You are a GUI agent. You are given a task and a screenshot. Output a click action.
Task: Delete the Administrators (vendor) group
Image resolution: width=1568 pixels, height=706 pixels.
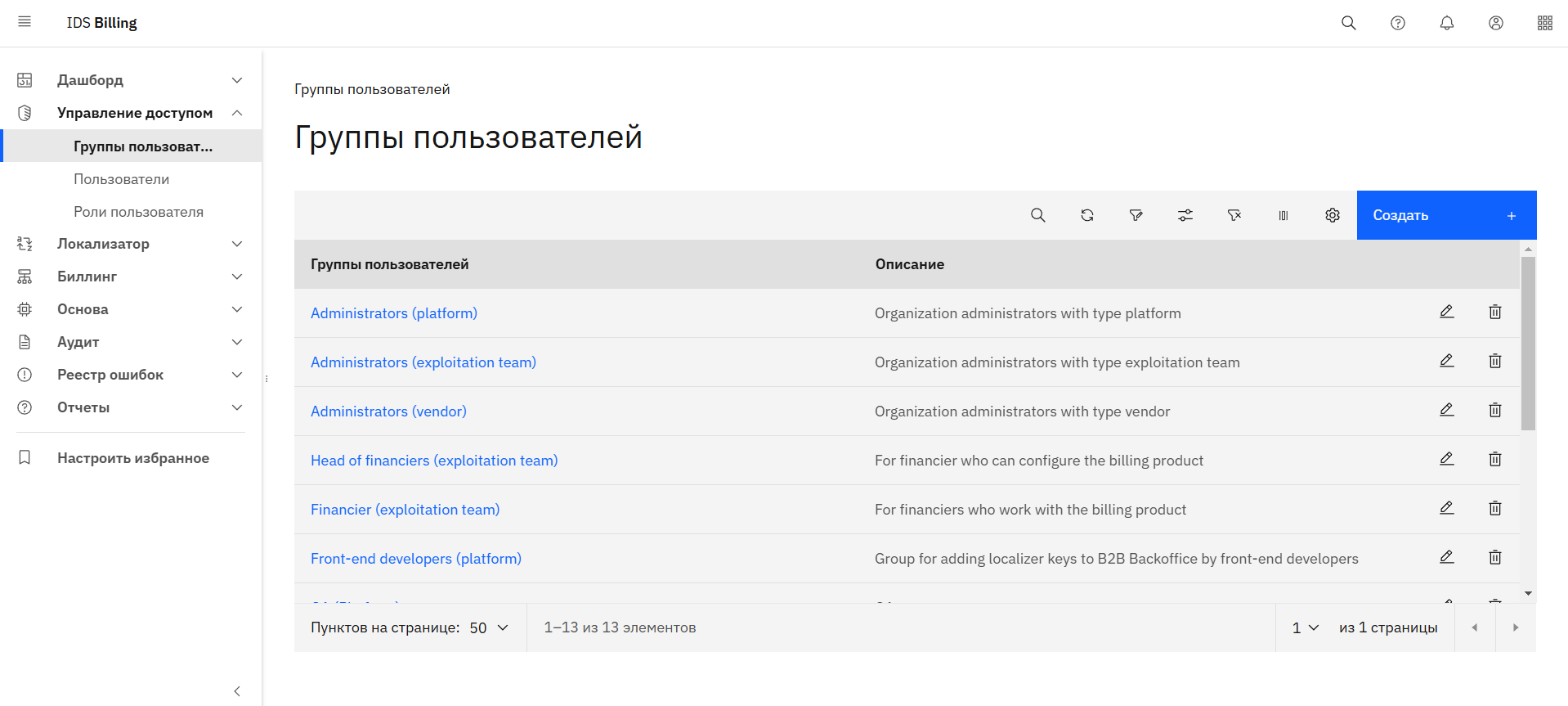coord(1494,410)
